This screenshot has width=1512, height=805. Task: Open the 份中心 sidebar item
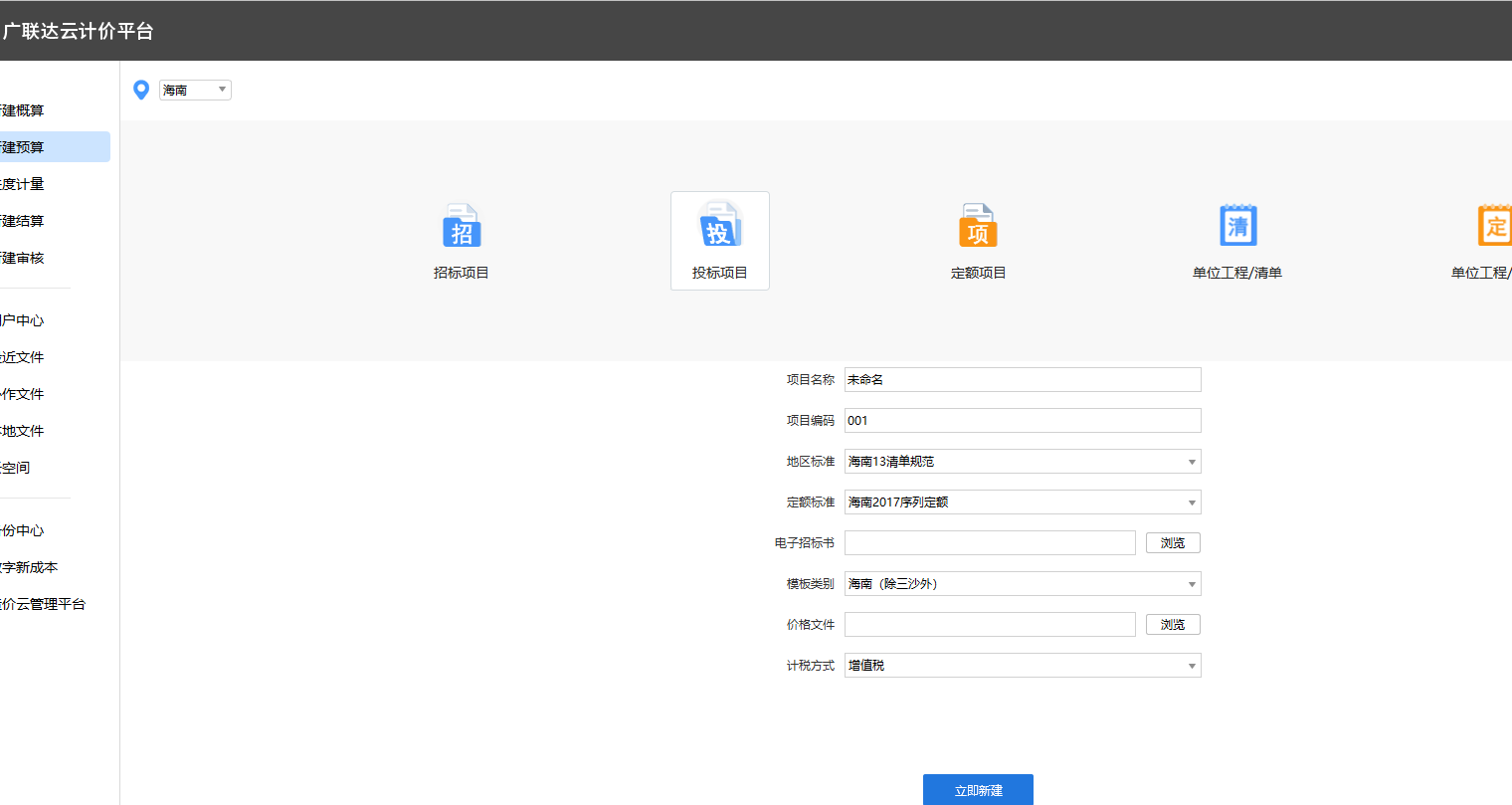pos(55,530)
